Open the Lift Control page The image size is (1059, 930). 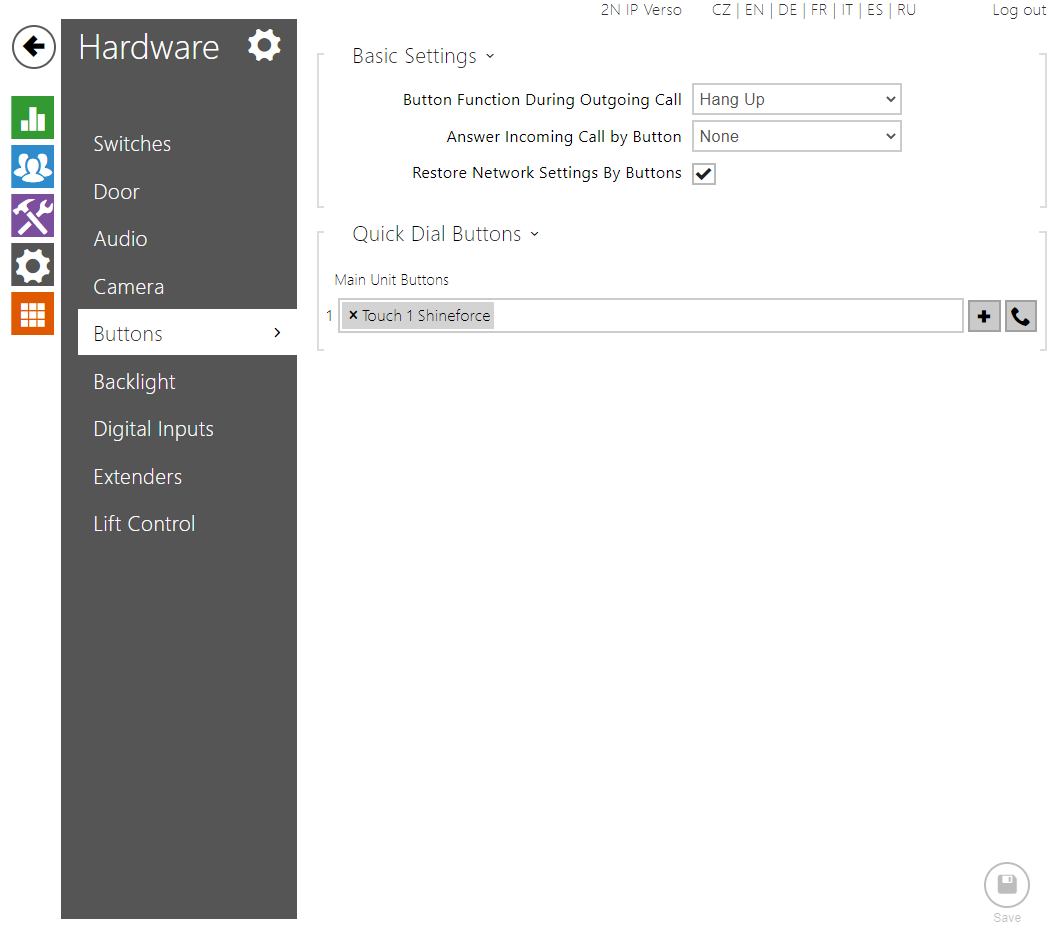point(144,524)
